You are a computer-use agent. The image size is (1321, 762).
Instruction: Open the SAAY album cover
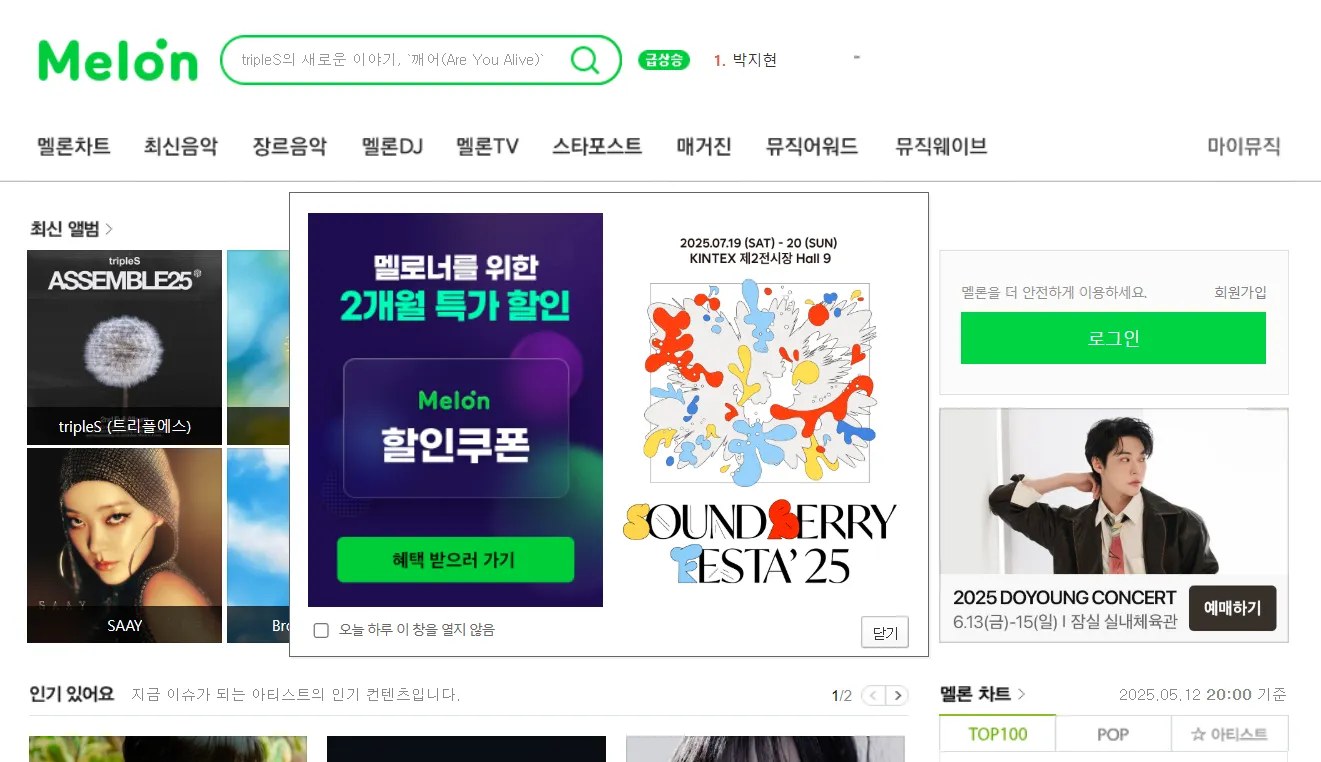tap(124, 545)
